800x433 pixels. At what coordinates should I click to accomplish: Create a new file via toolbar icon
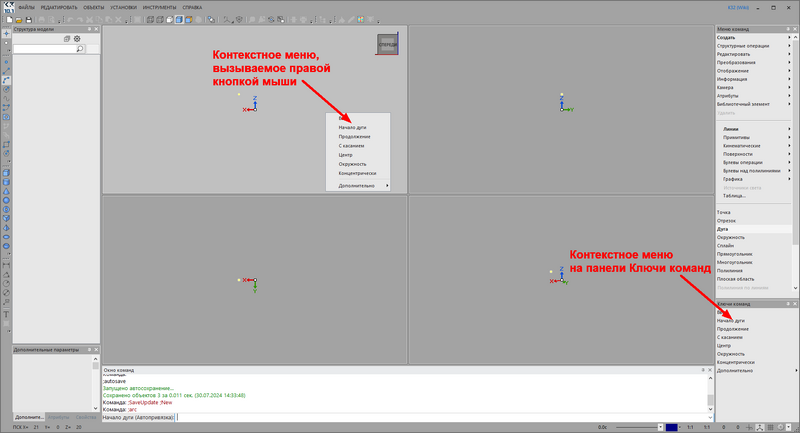click(9, 20)
